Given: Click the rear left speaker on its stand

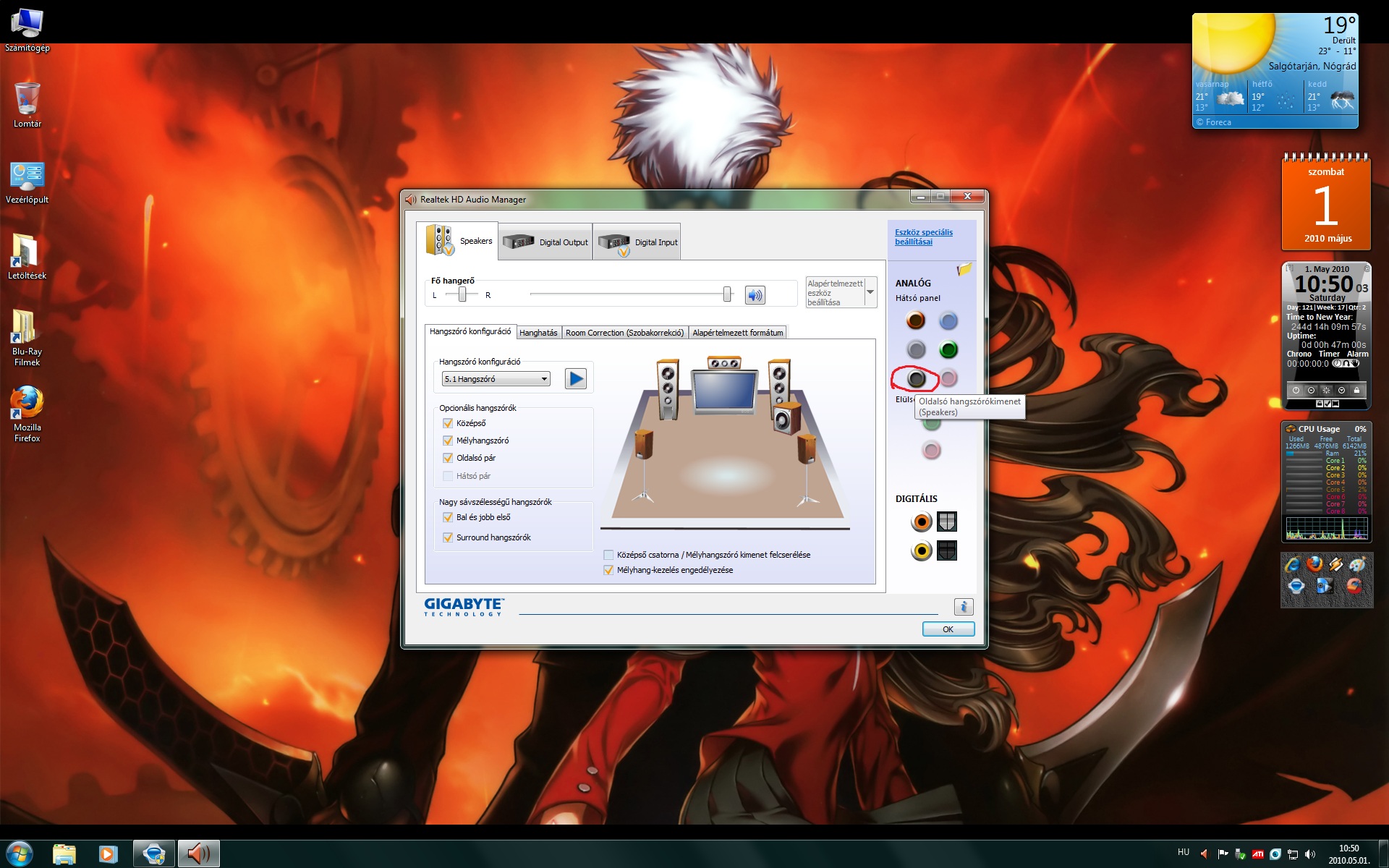Looking at the screenshot, I should click(x=643, y=466).
